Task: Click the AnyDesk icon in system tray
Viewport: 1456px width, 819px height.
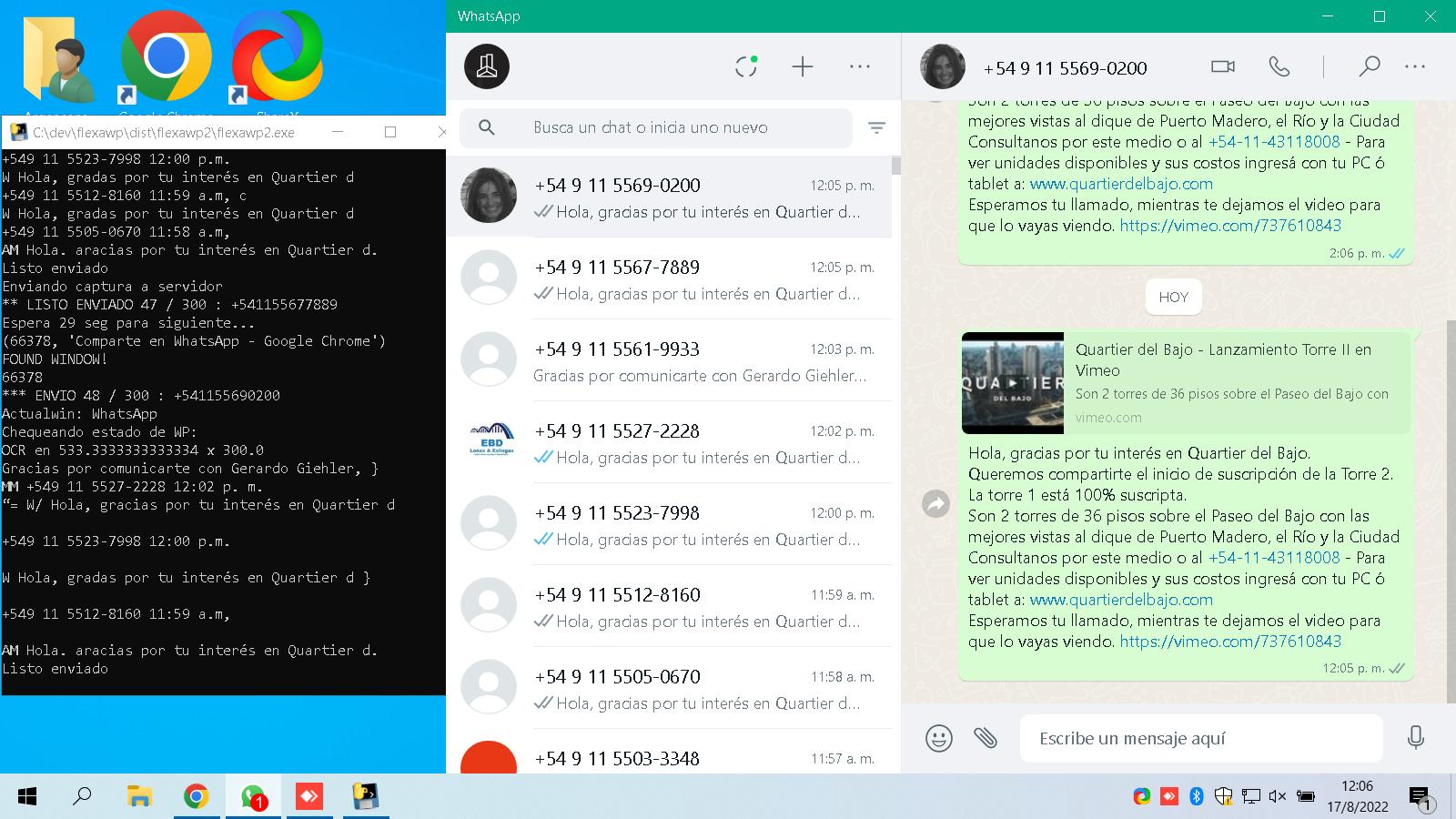Action: click(1169, 797)
